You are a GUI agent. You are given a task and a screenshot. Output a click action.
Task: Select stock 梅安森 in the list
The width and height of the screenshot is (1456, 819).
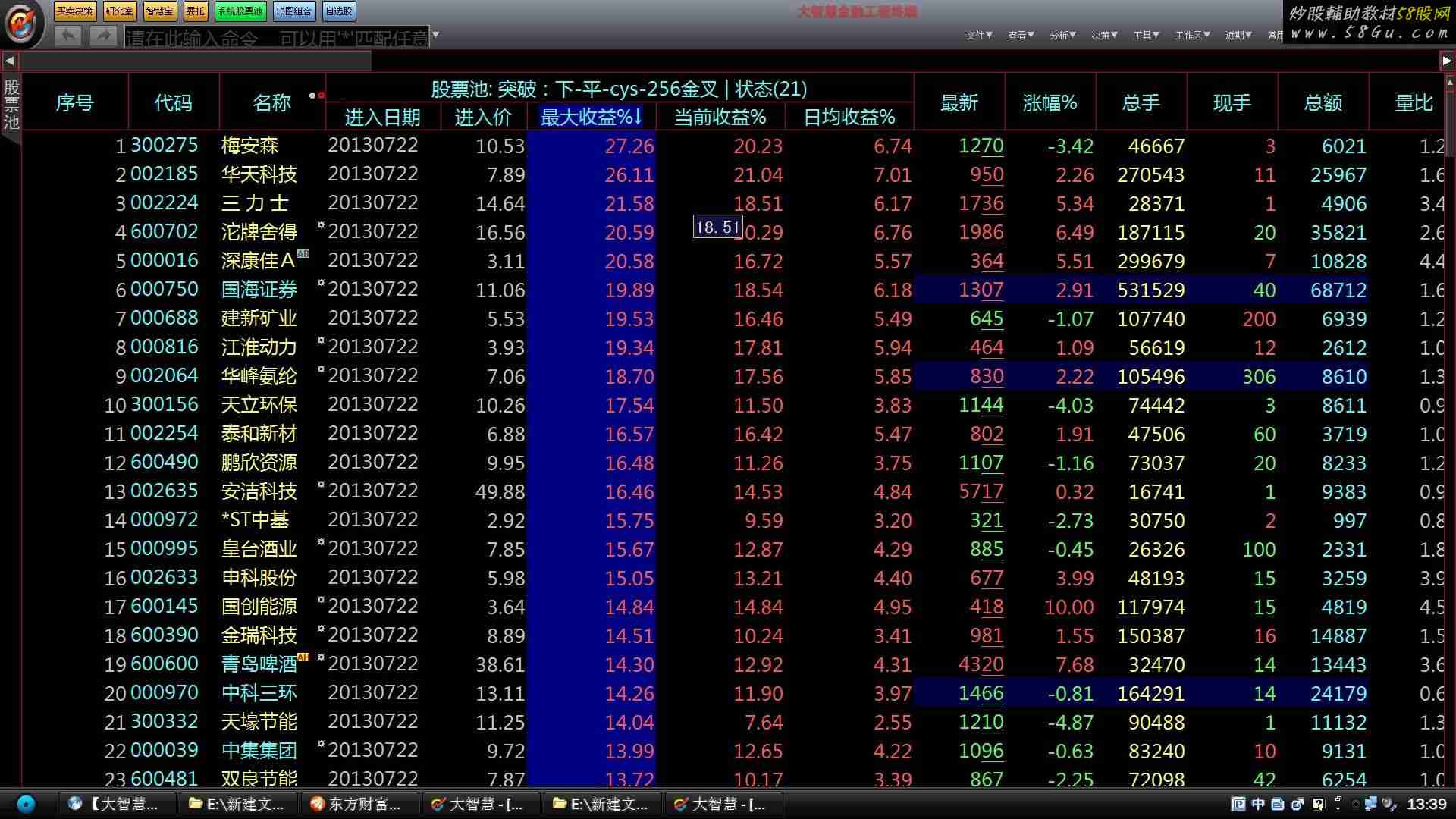(250, 145)
